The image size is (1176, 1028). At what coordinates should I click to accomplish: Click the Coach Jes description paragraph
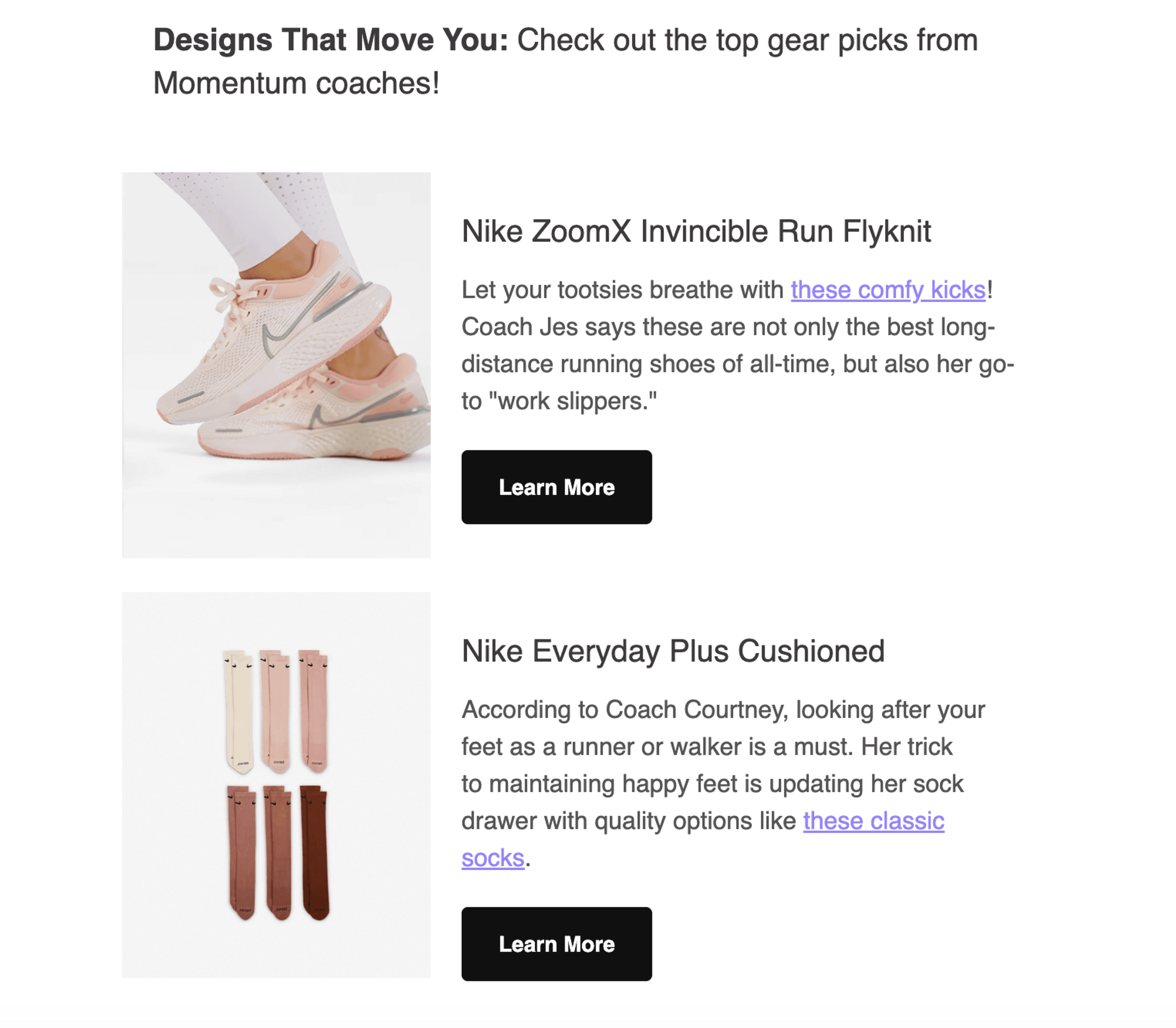[x=738, y=345]
